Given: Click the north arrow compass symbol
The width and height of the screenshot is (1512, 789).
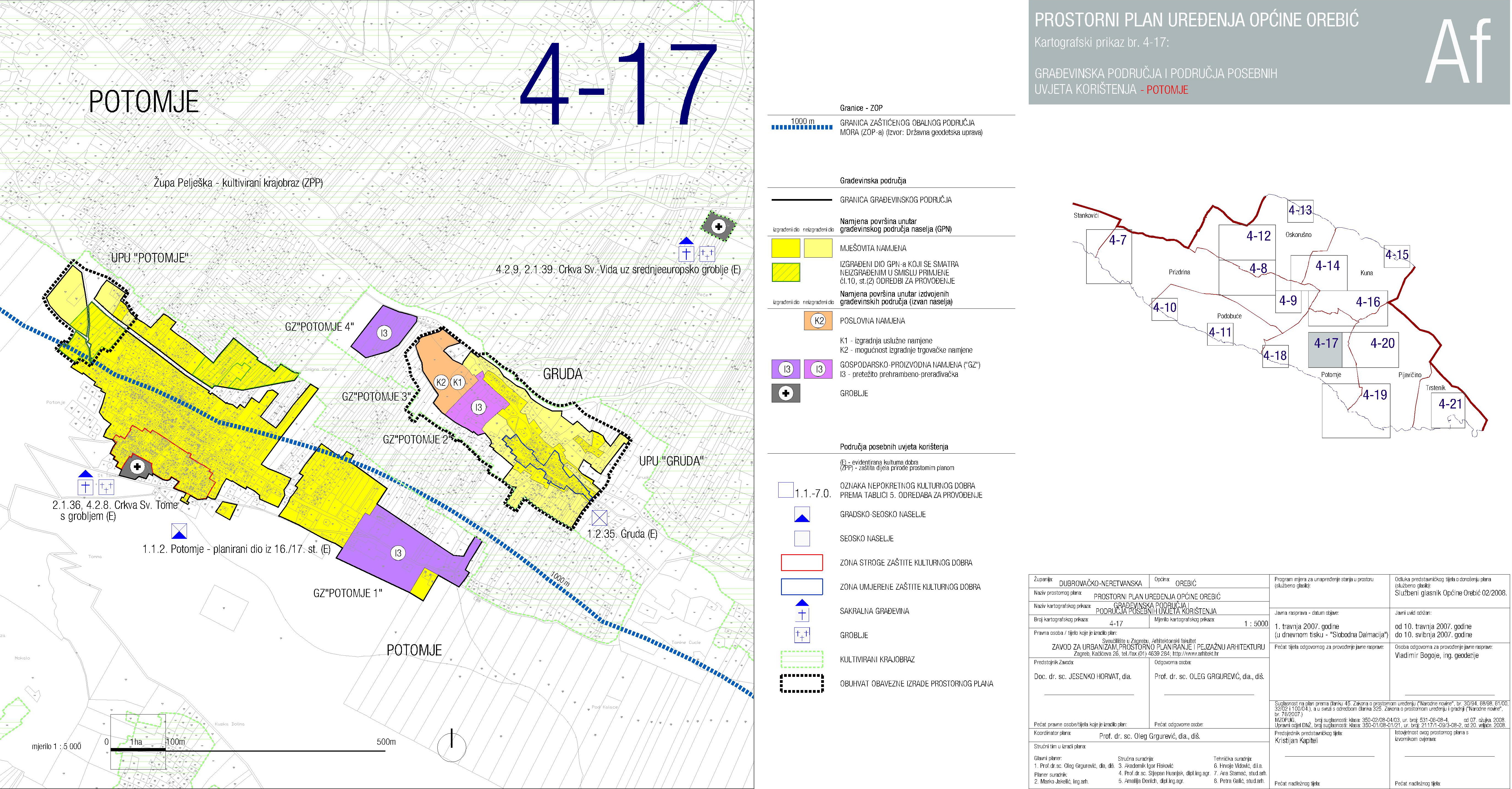Looking at the screenshot, I should tap(451, 747).
